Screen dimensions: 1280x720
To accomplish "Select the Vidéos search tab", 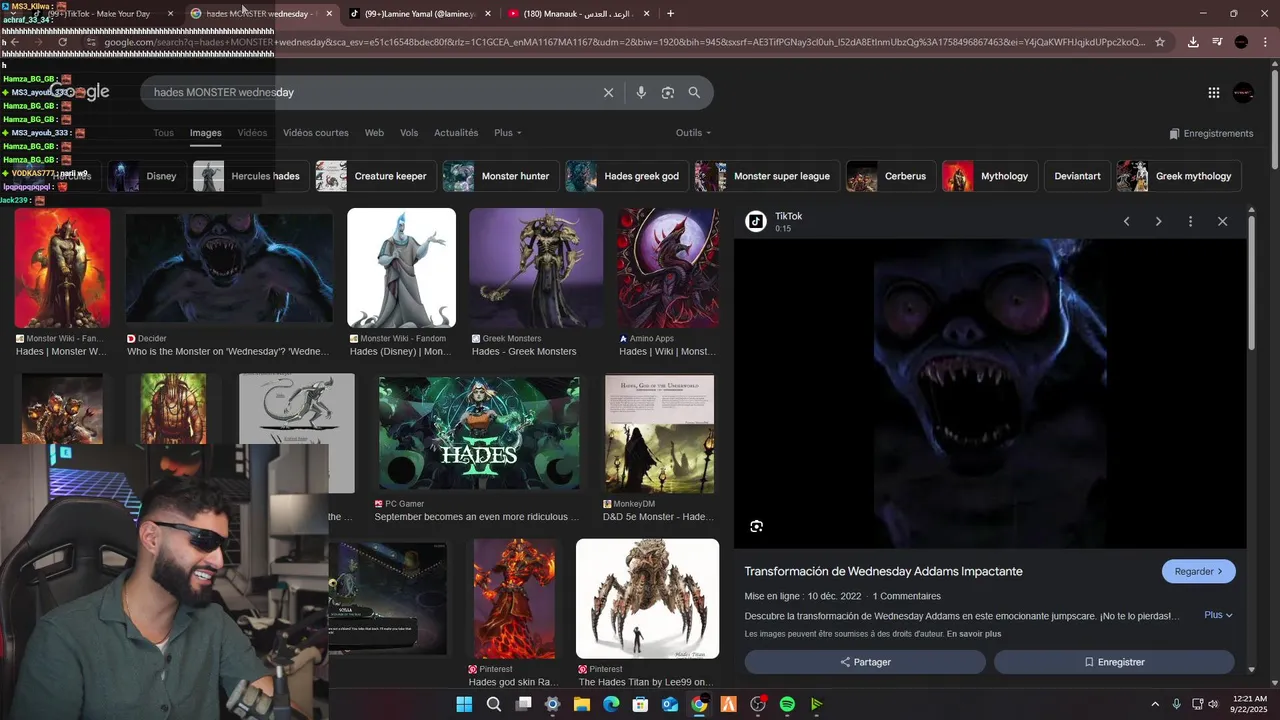I will pos(252,133).
